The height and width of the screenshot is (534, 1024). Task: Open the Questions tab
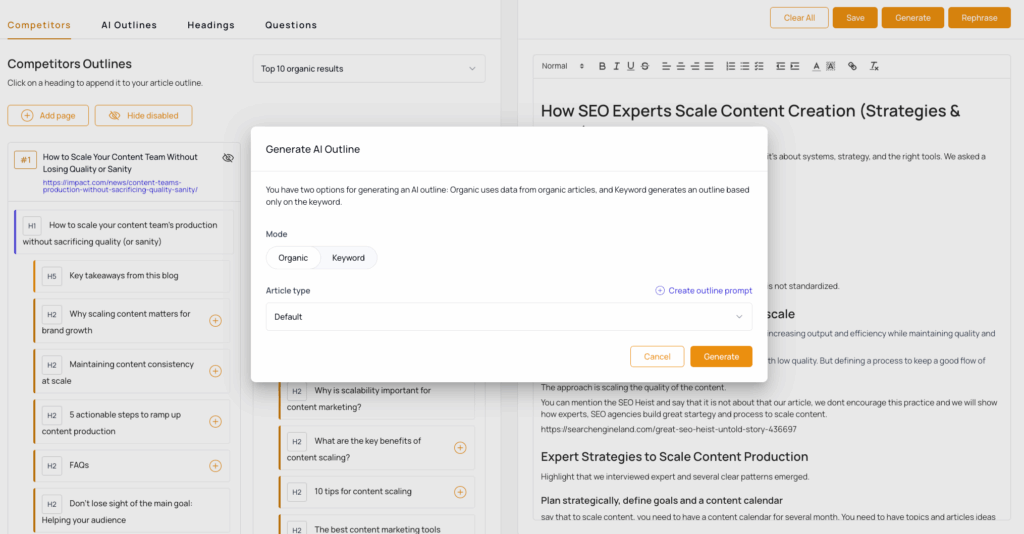click(x=291, y=25)
